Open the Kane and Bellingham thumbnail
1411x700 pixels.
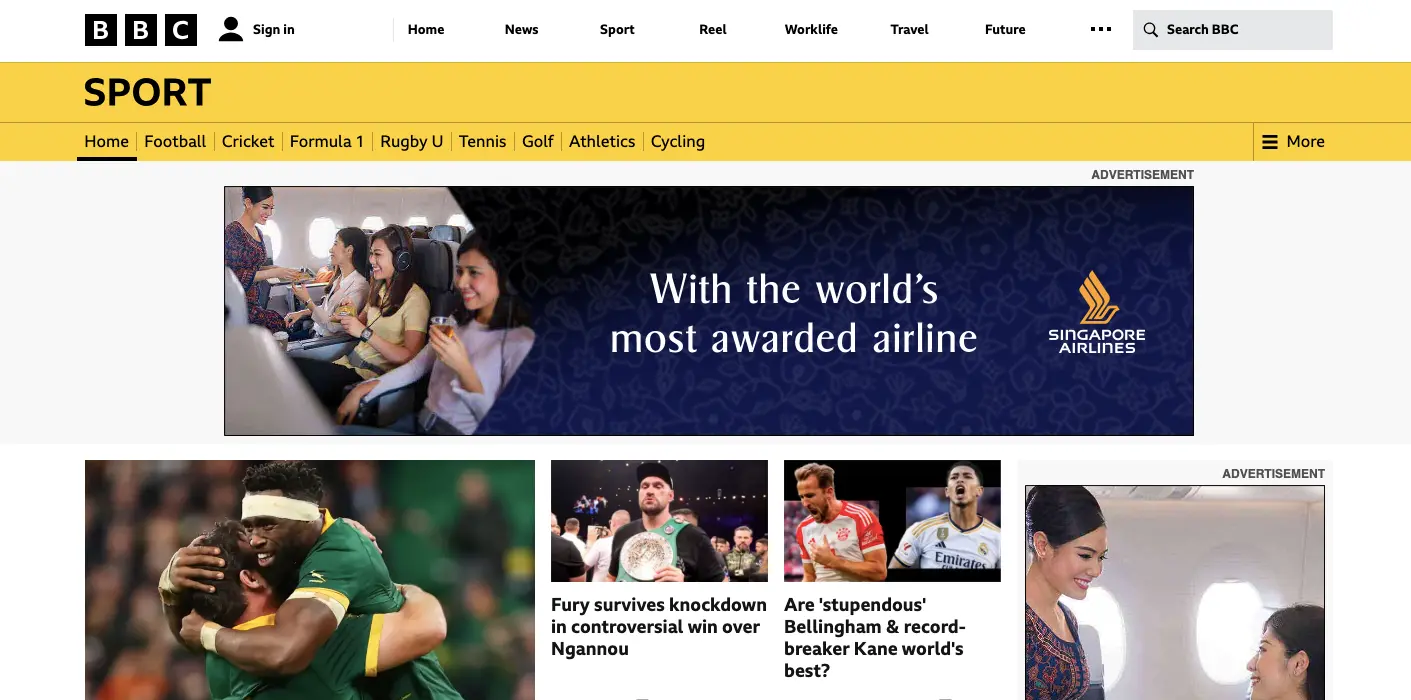(x=892, y=521)
